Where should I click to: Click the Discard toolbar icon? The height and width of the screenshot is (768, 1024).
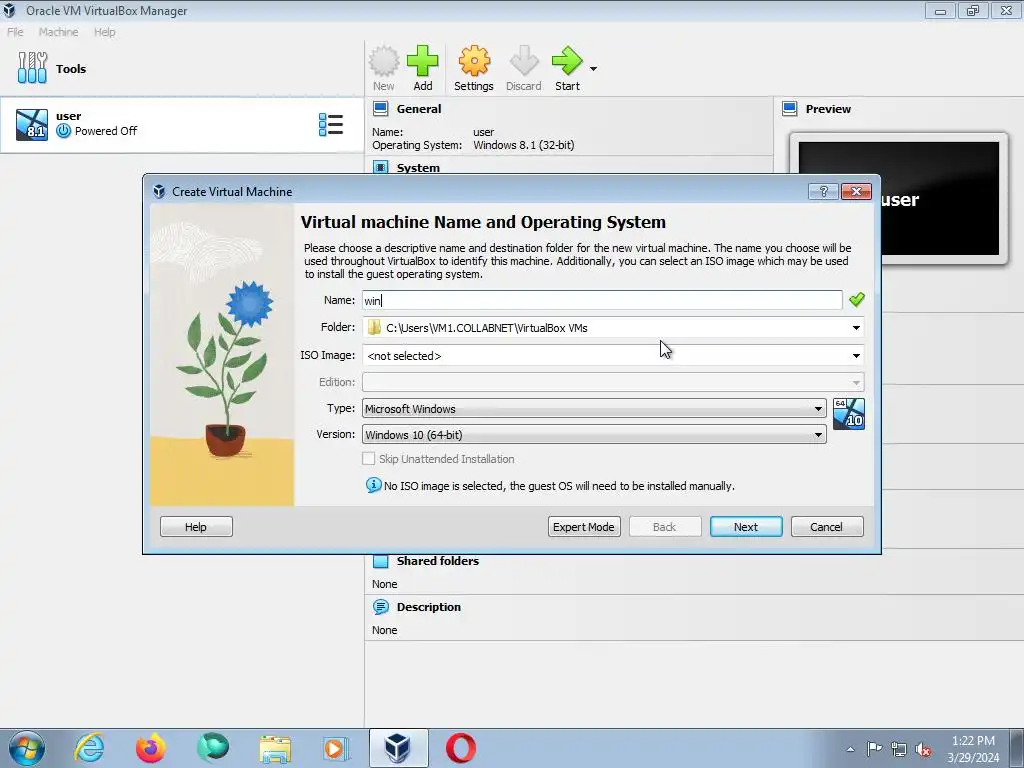click(x=524, y=61)
